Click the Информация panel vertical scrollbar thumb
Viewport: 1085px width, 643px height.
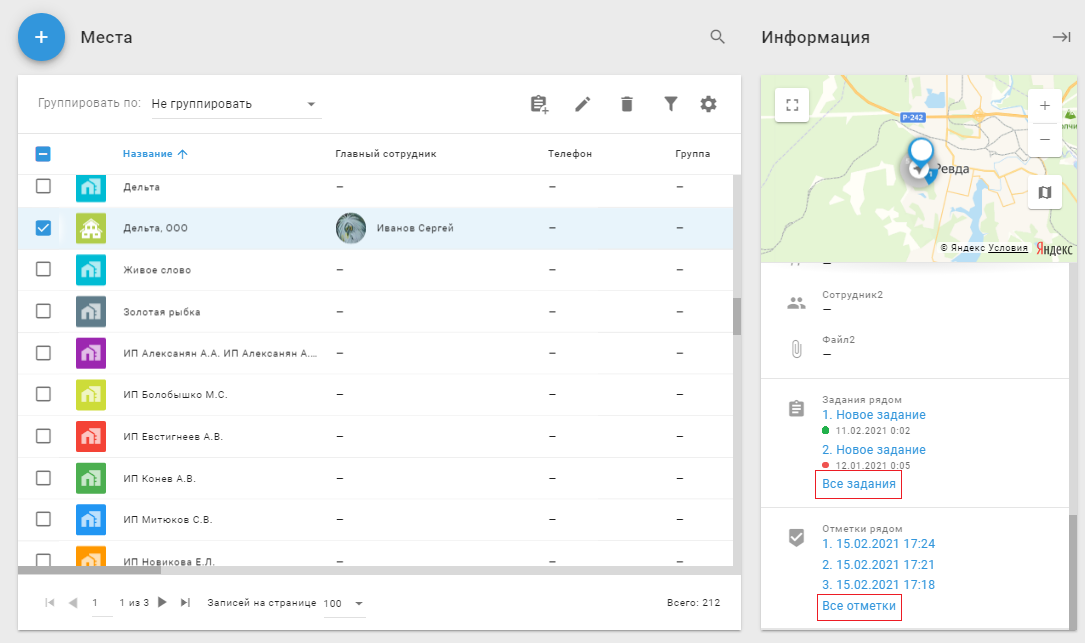point(1073,571)
